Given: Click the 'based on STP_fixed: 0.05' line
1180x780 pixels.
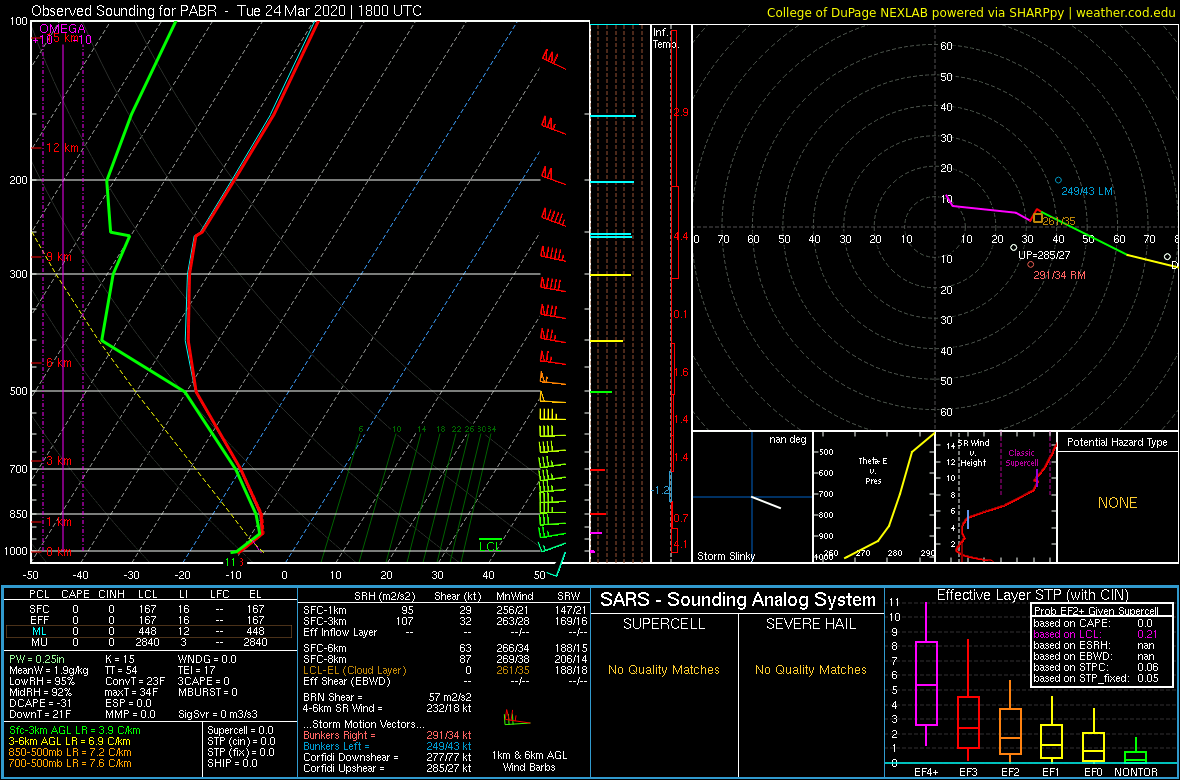Looking at the screenshot, I should click(1098, 678).
